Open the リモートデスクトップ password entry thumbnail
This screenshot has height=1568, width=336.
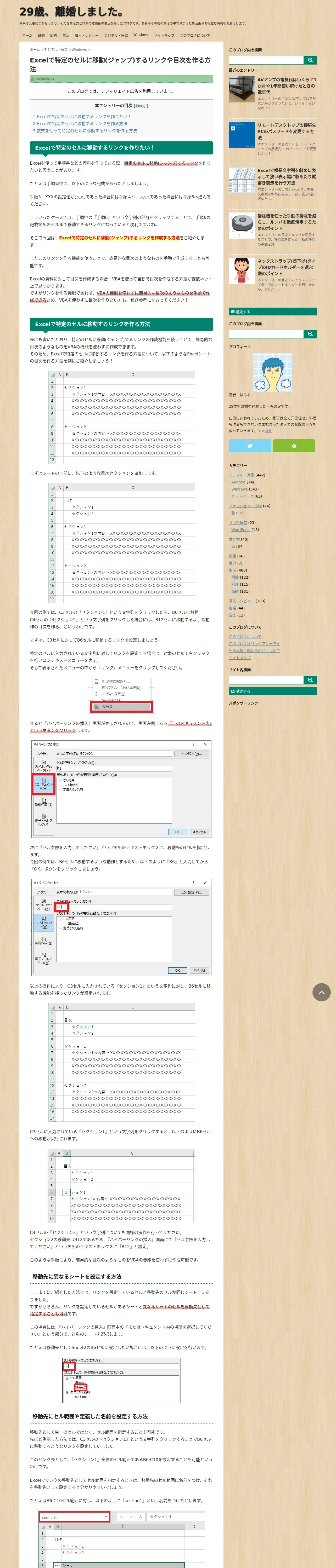242,135
